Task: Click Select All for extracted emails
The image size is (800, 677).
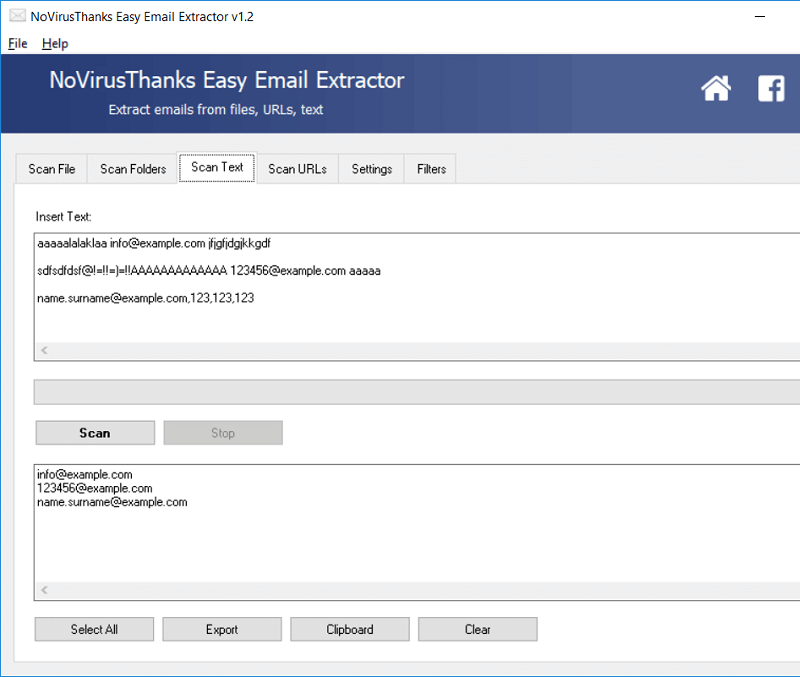Action: [x=94, y=629]
